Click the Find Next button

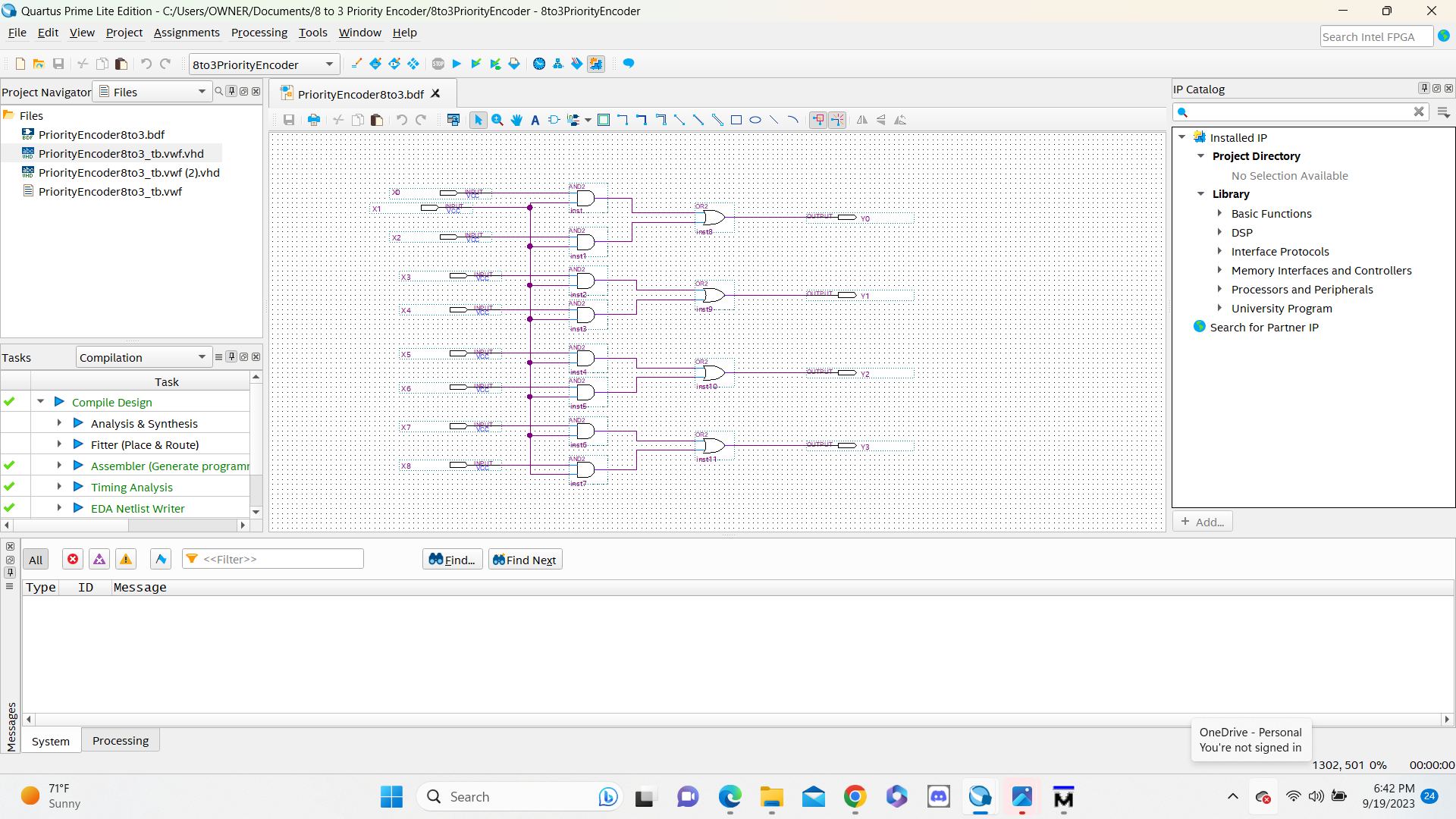pyautogui.click(x=525, y=560)
